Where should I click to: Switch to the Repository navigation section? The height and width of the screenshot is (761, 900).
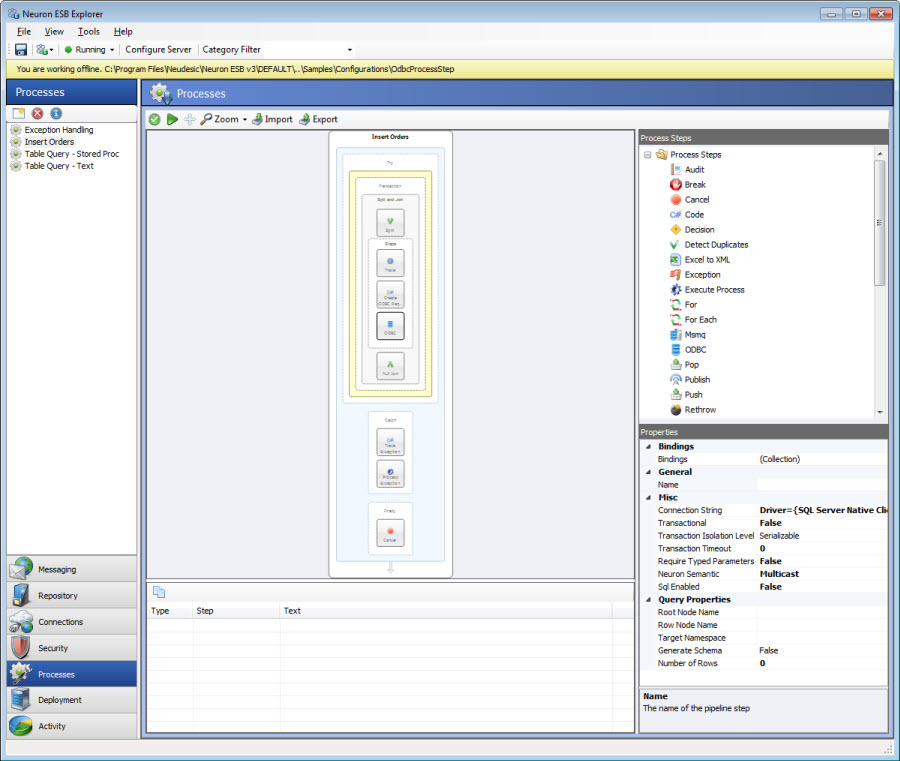(72, 595)
